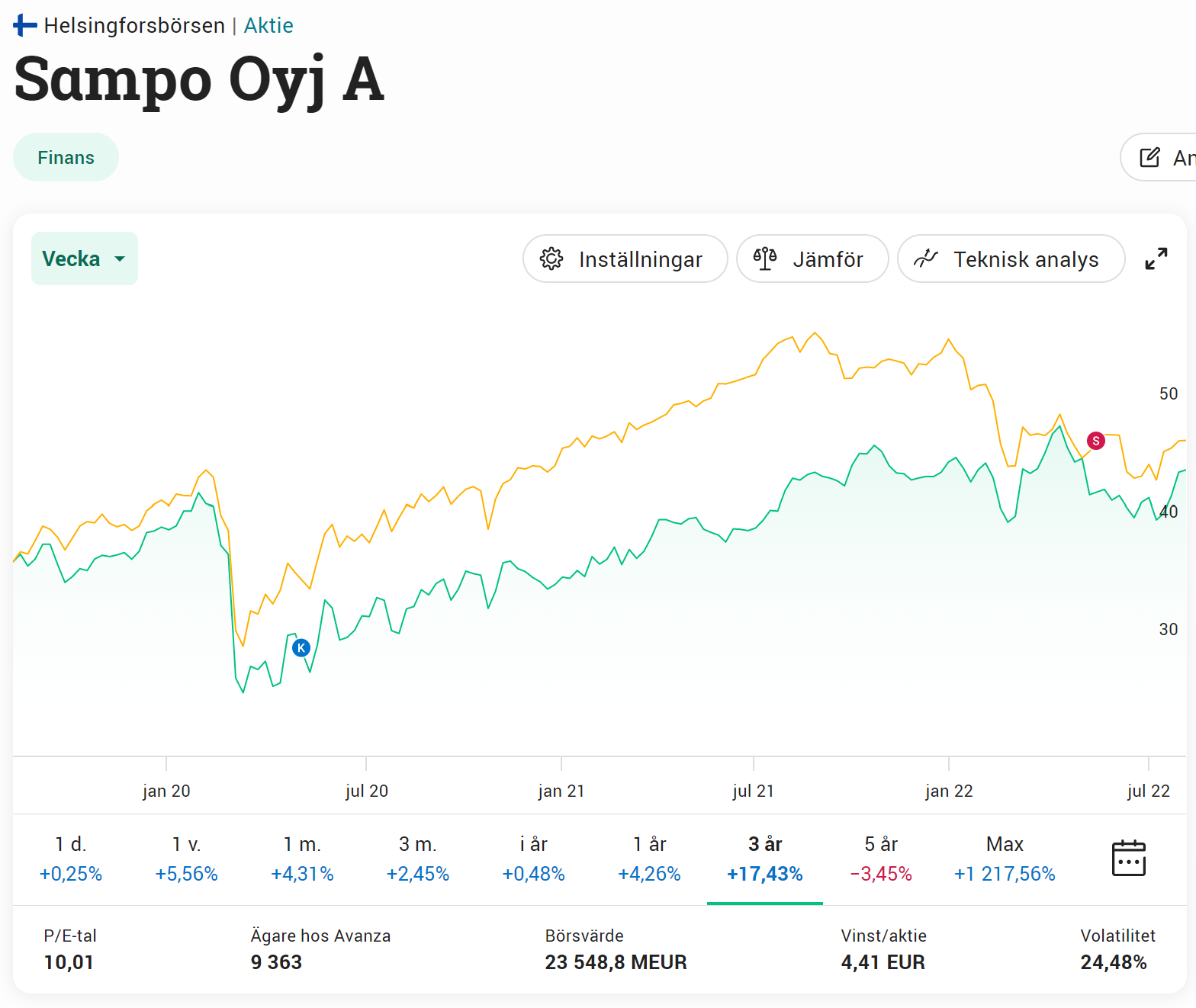The height and width of the screenshot is (1008, 1196).
Task: Open the Vecka interval dropdown
Action: 84,259
